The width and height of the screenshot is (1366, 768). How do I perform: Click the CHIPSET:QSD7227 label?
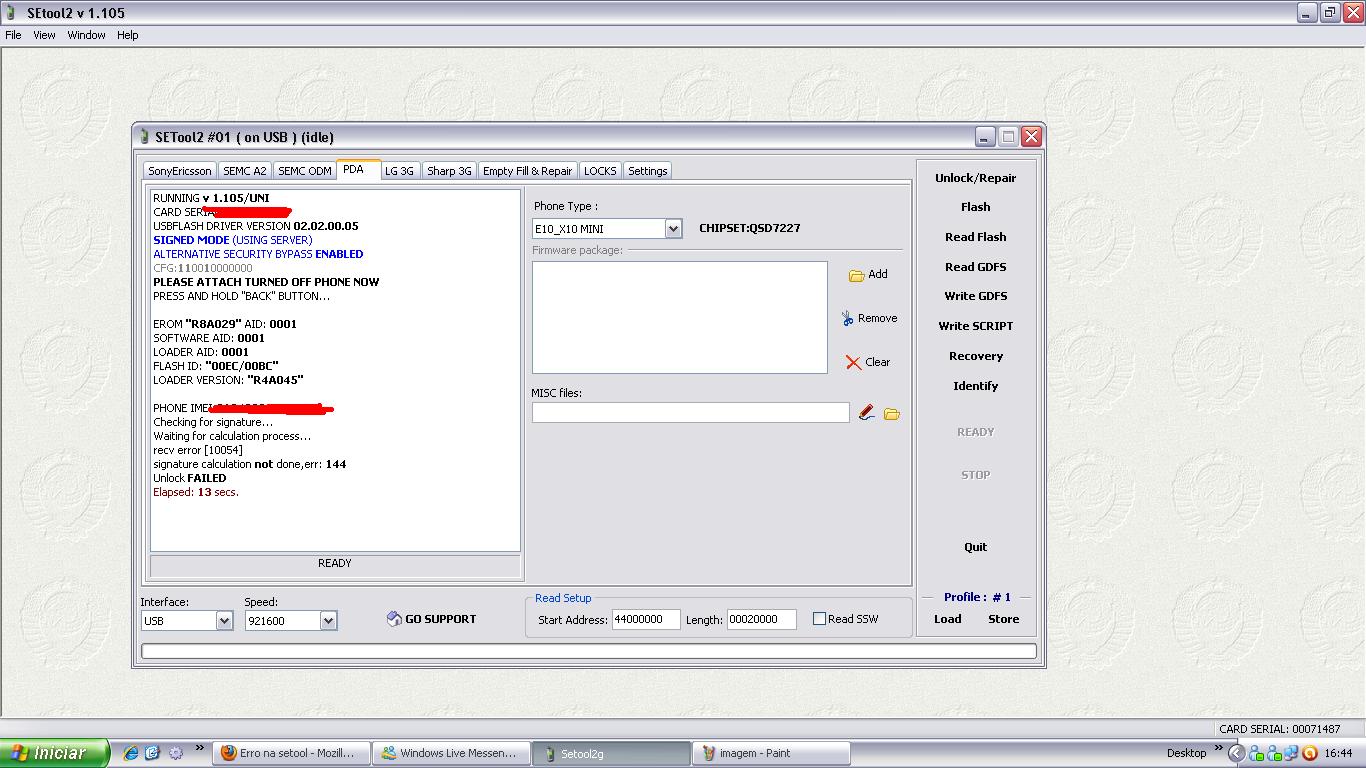(x=750, y=228)
